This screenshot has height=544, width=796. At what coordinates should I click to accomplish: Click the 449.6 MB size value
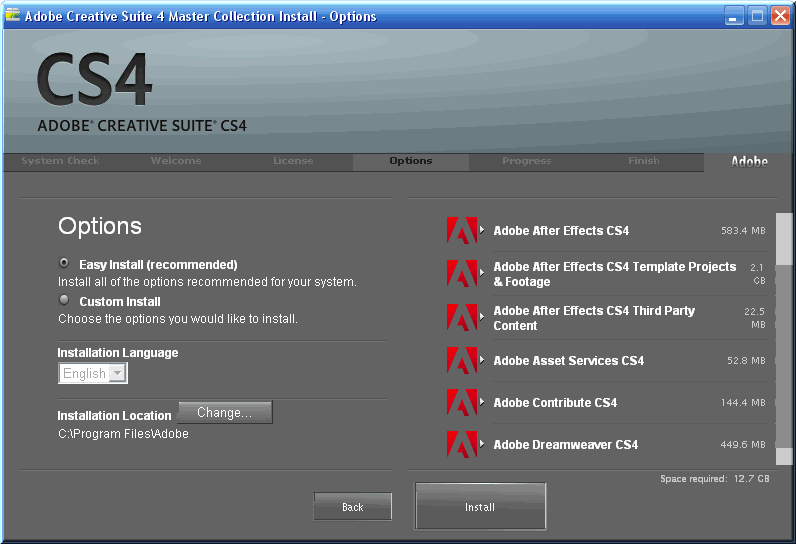(x=743, y=445)
